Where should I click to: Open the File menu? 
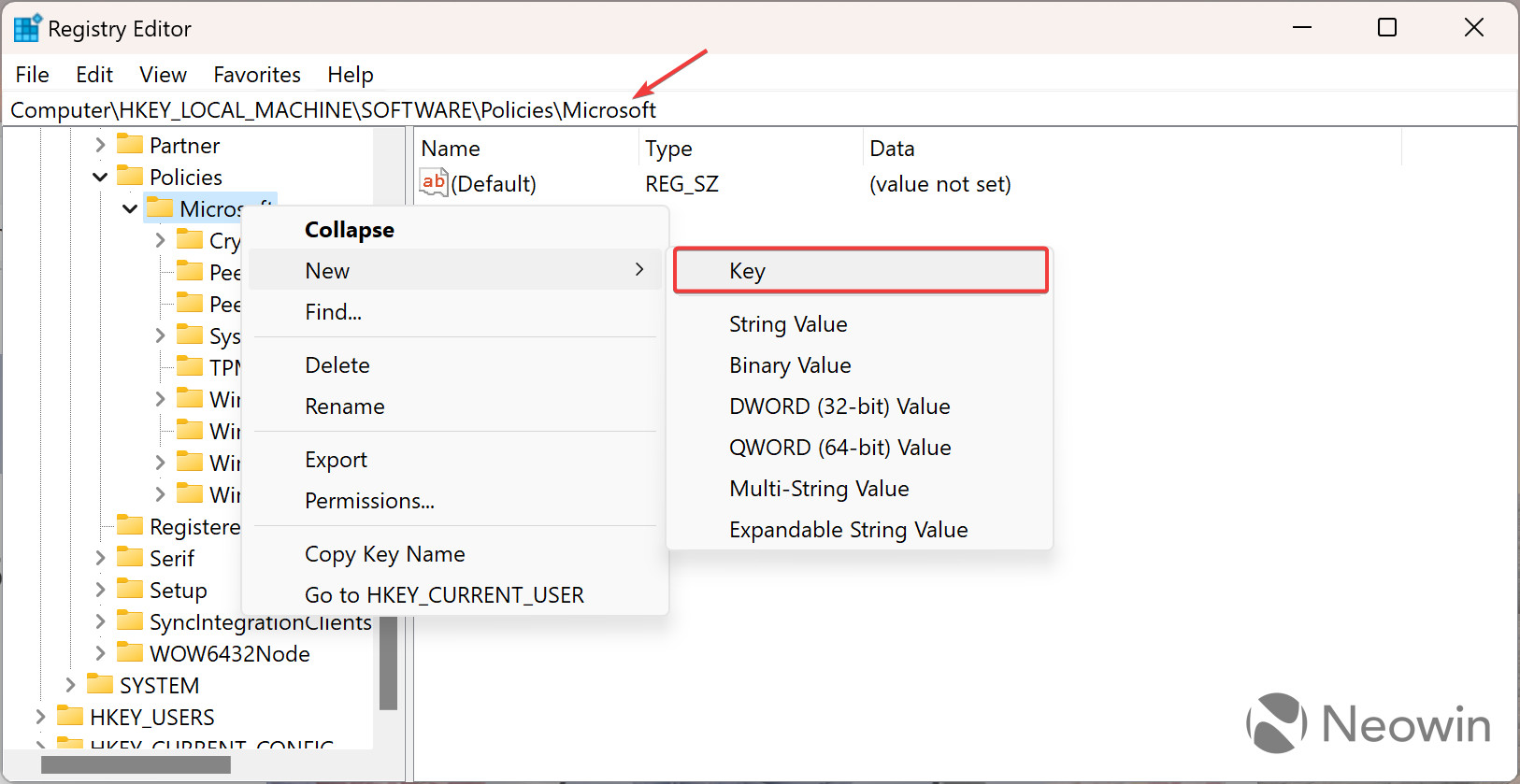32,75
